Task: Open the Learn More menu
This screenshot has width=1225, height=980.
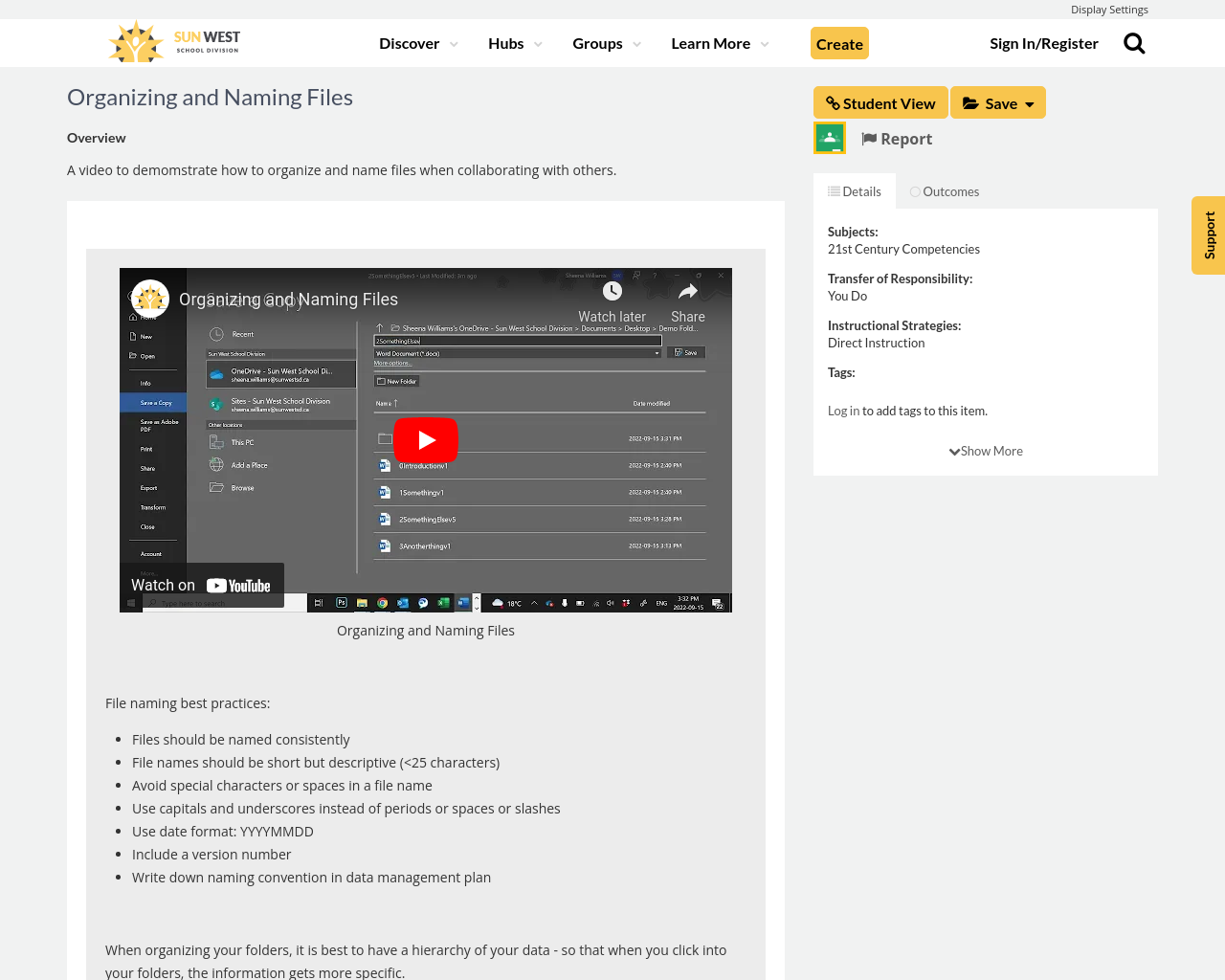Action: (x=720, y=43)
